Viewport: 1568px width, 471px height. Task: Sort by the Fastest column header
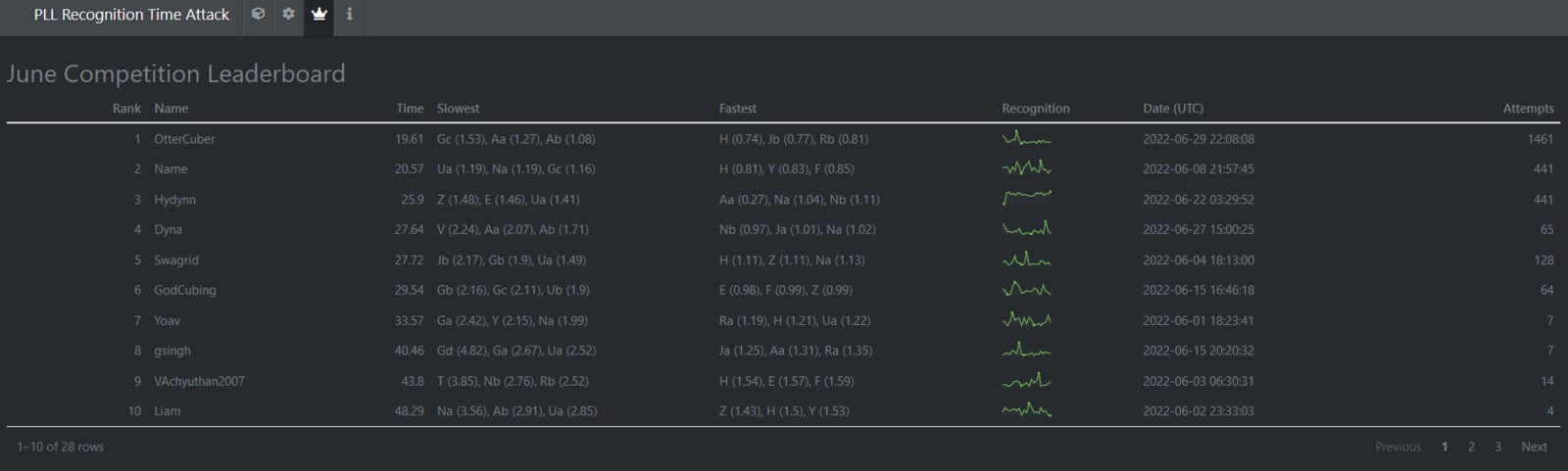pos(738,109)
